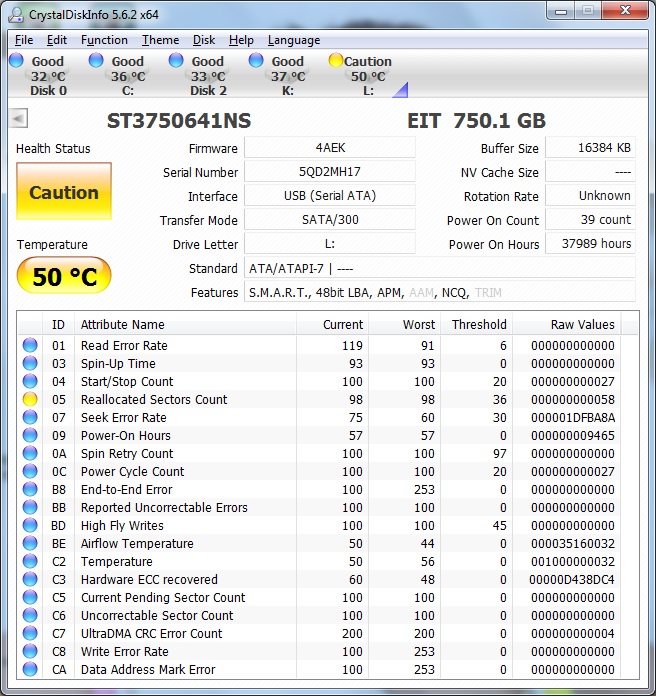Select raw value 00000D438DC4
656x697 pixels.
click(x=572, y=579)
